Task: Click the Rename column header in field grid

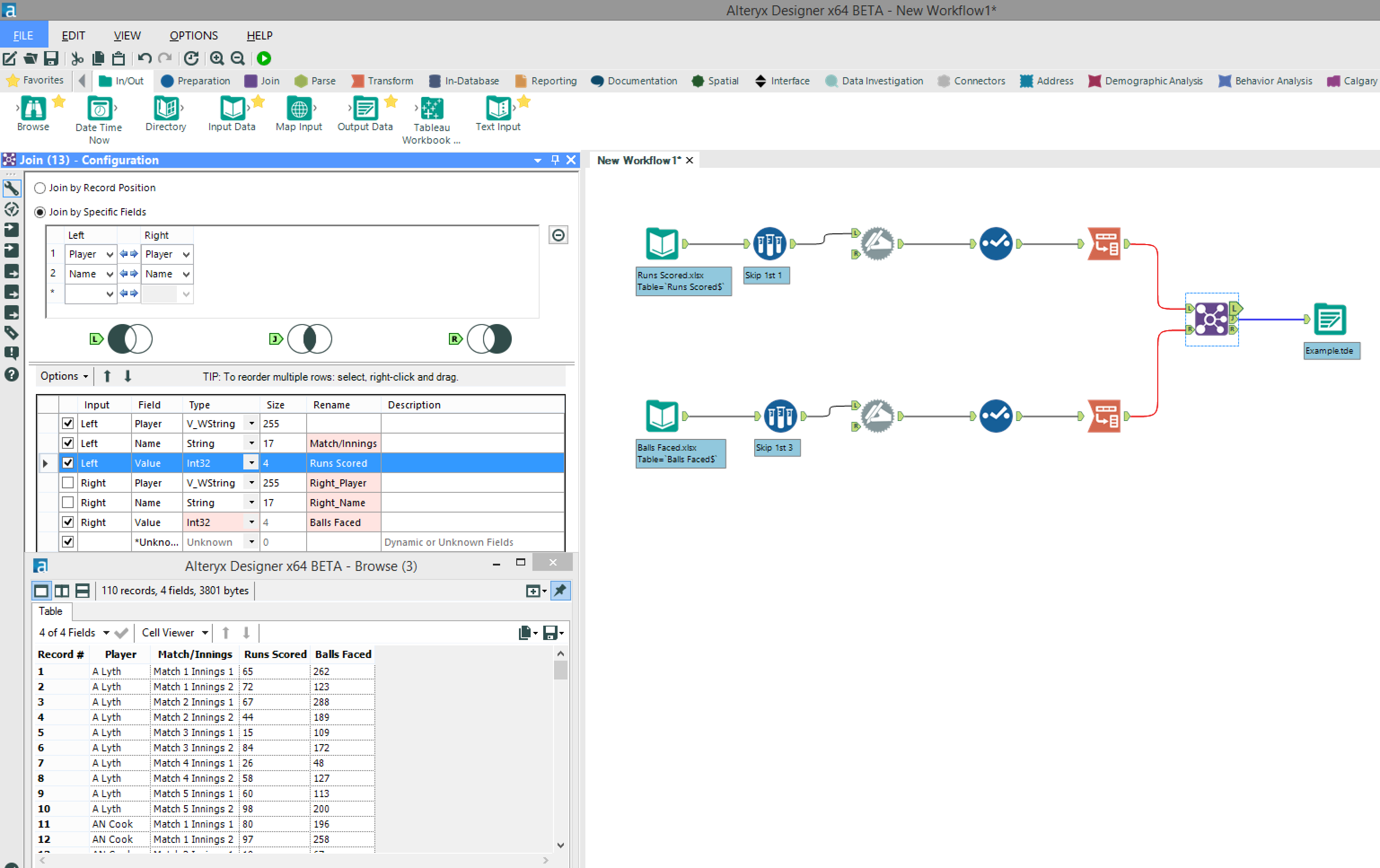Action: 344,404
